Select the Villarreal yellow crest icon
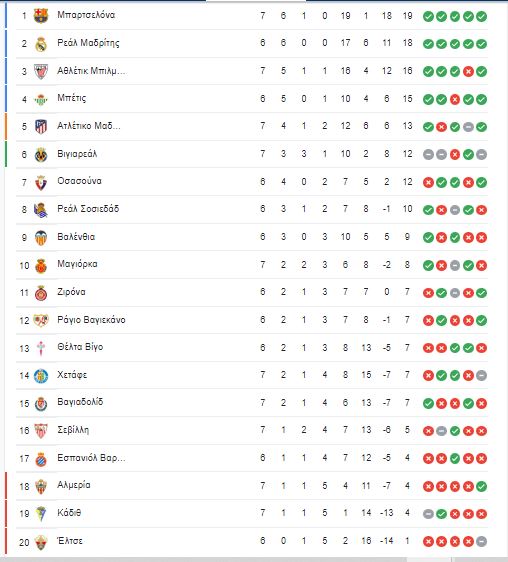508x562 pixels. coord(41,154)
